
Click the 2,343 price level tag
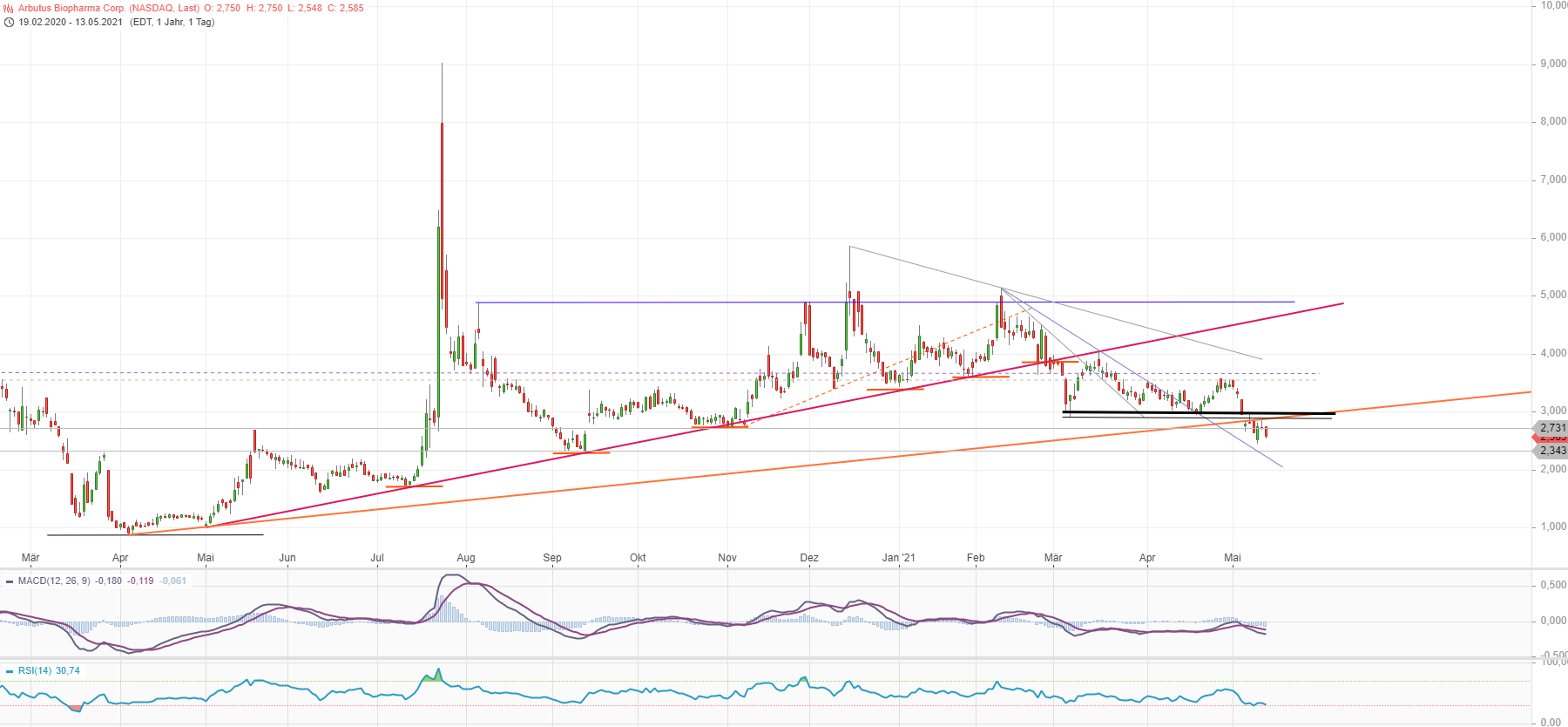[1551, 451]
